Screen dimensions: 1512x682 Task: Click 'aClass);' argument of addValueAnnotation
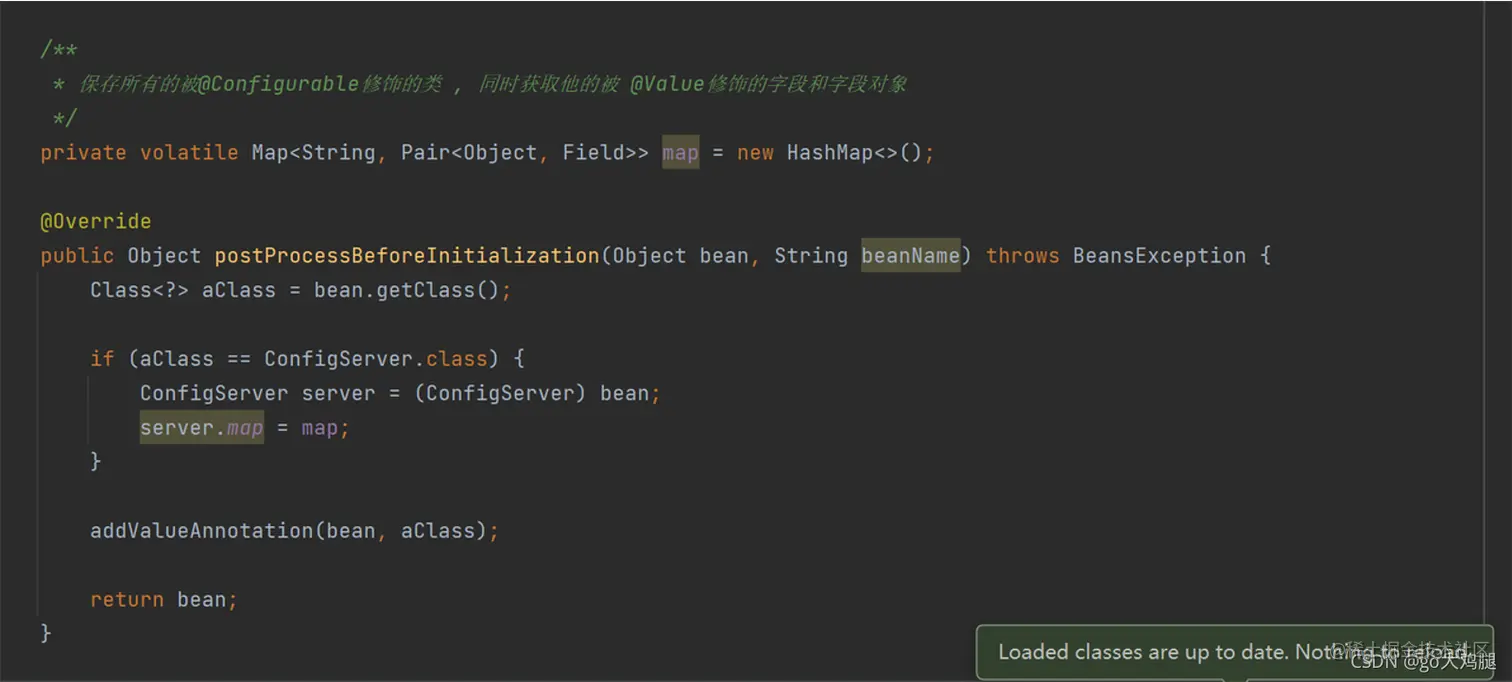coord(450,531)
